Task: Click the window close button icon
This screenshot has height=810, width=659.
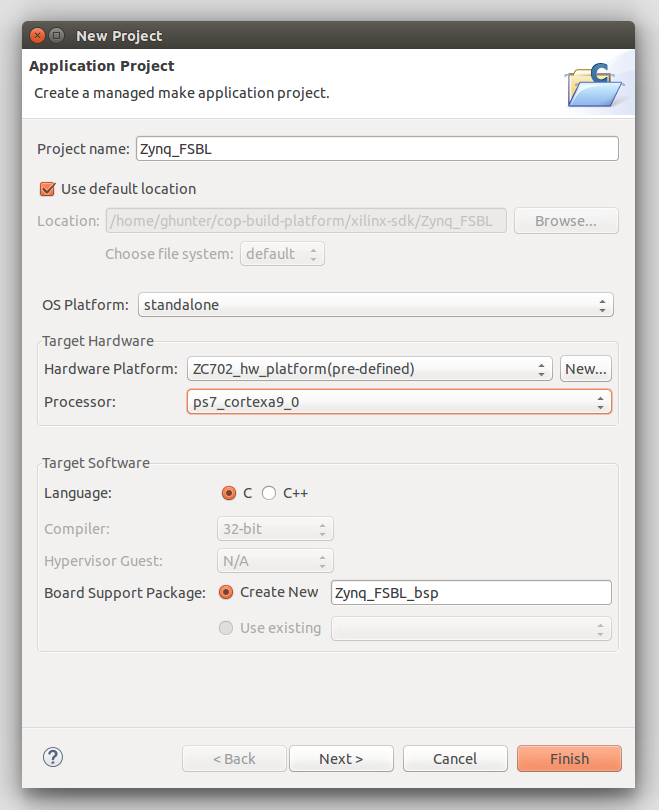Action: pyautogui.click(x=37, y=35)
